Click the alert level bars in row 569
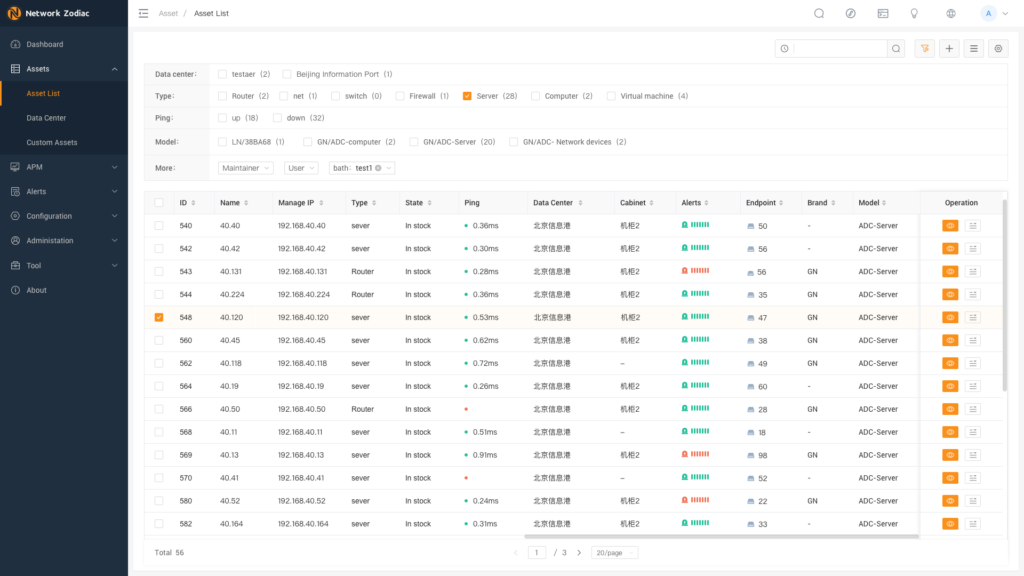Screen dimensions: 1024x576 (700, 454)
